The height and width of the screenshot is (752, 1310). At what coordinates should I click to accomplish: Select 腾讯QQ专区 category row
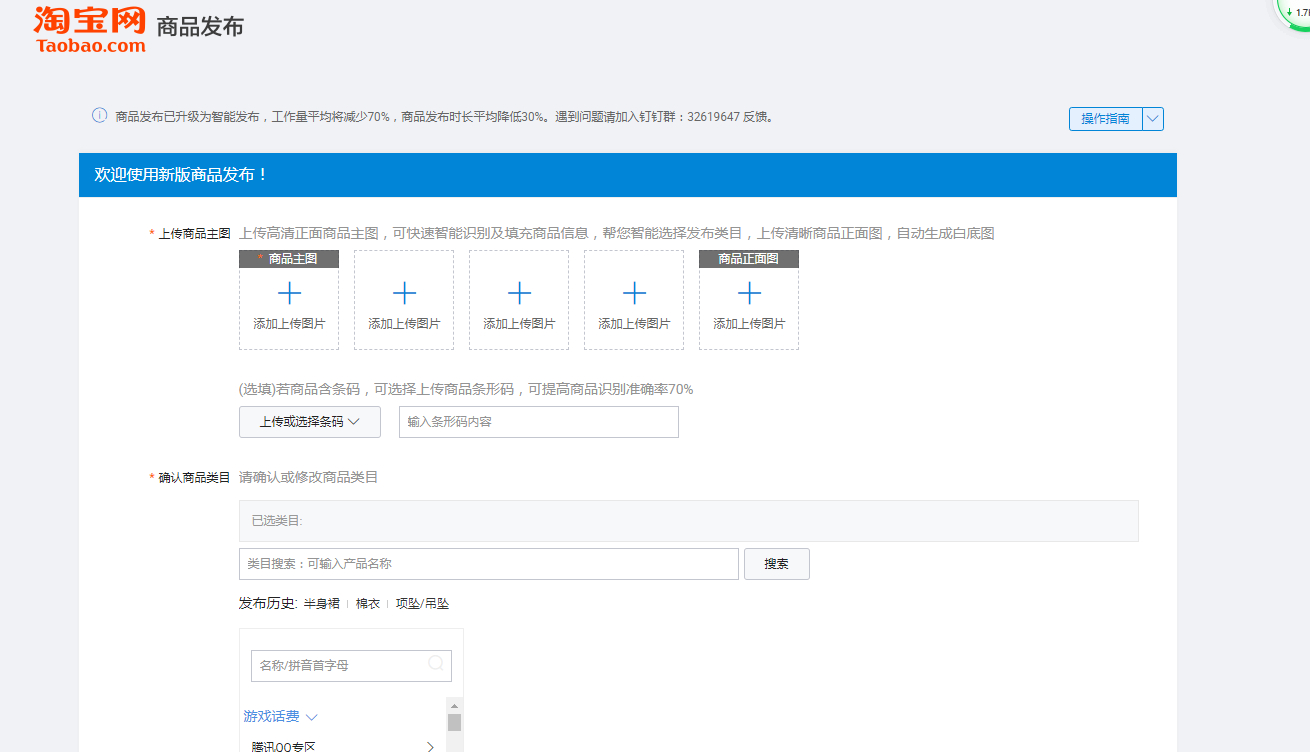[x=342, y=745]
